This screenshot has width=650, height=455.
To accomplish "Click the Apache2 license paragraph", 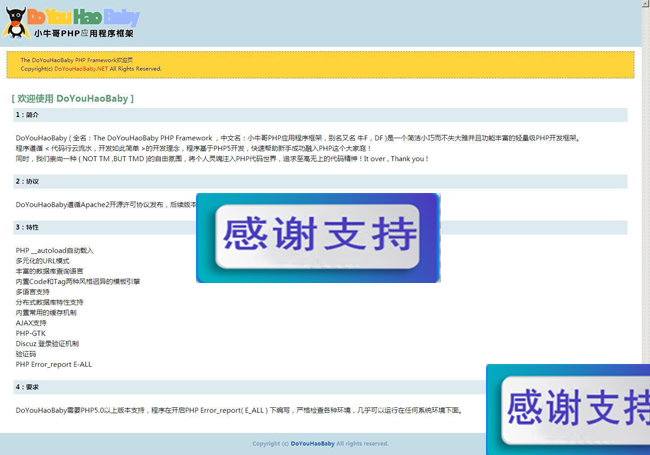I will 106,204.
